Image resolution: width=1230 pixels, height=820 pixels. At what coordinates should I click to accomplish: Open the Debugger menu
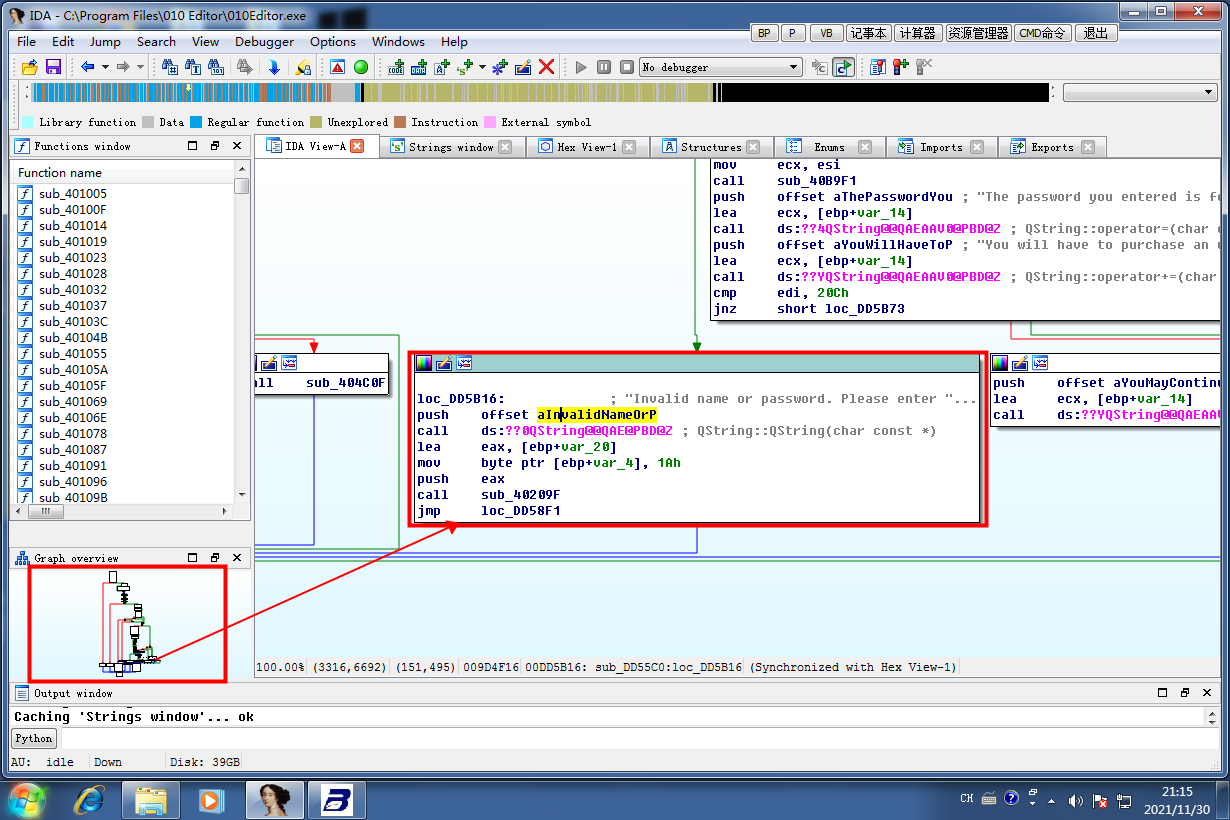[264, 41]
